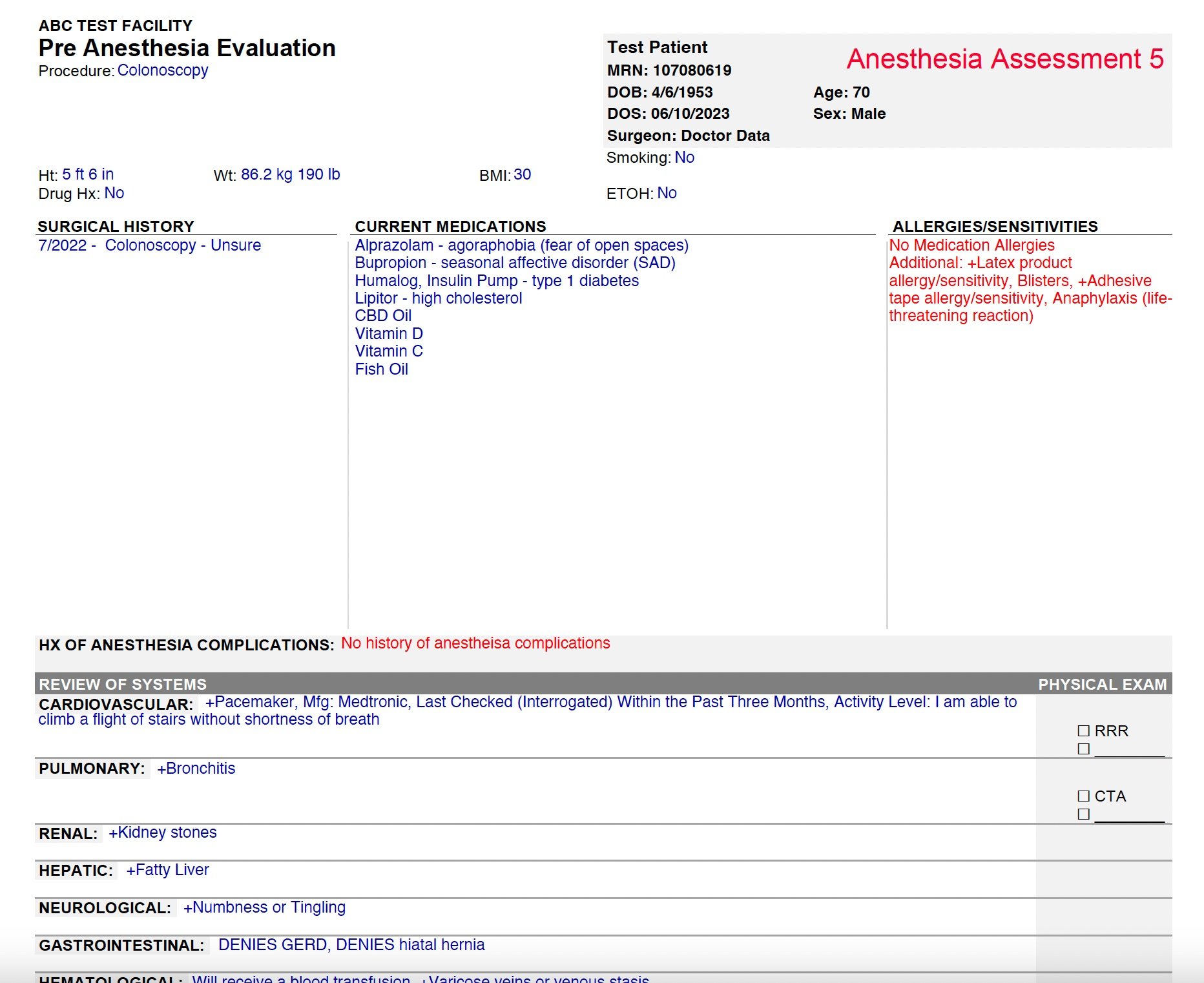Click the Vitamin C medication
Viewport: 1204px width, 983px height.
(x=389, y=351)
